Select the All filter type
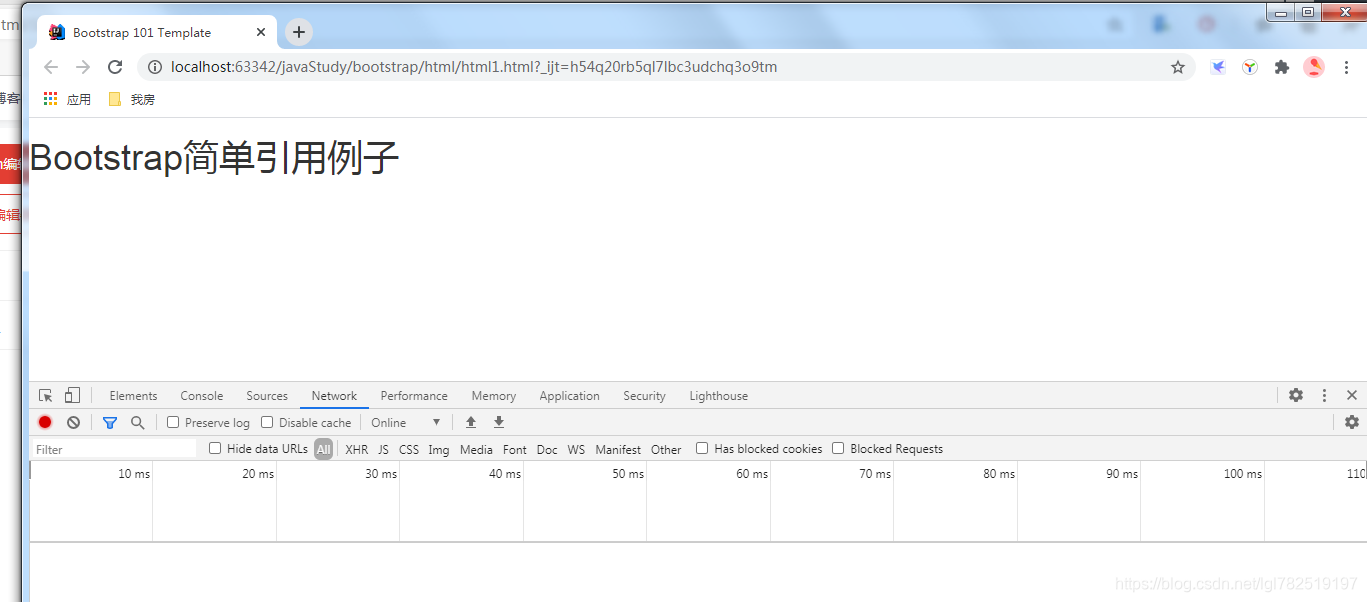 click(x=323, y=449)
